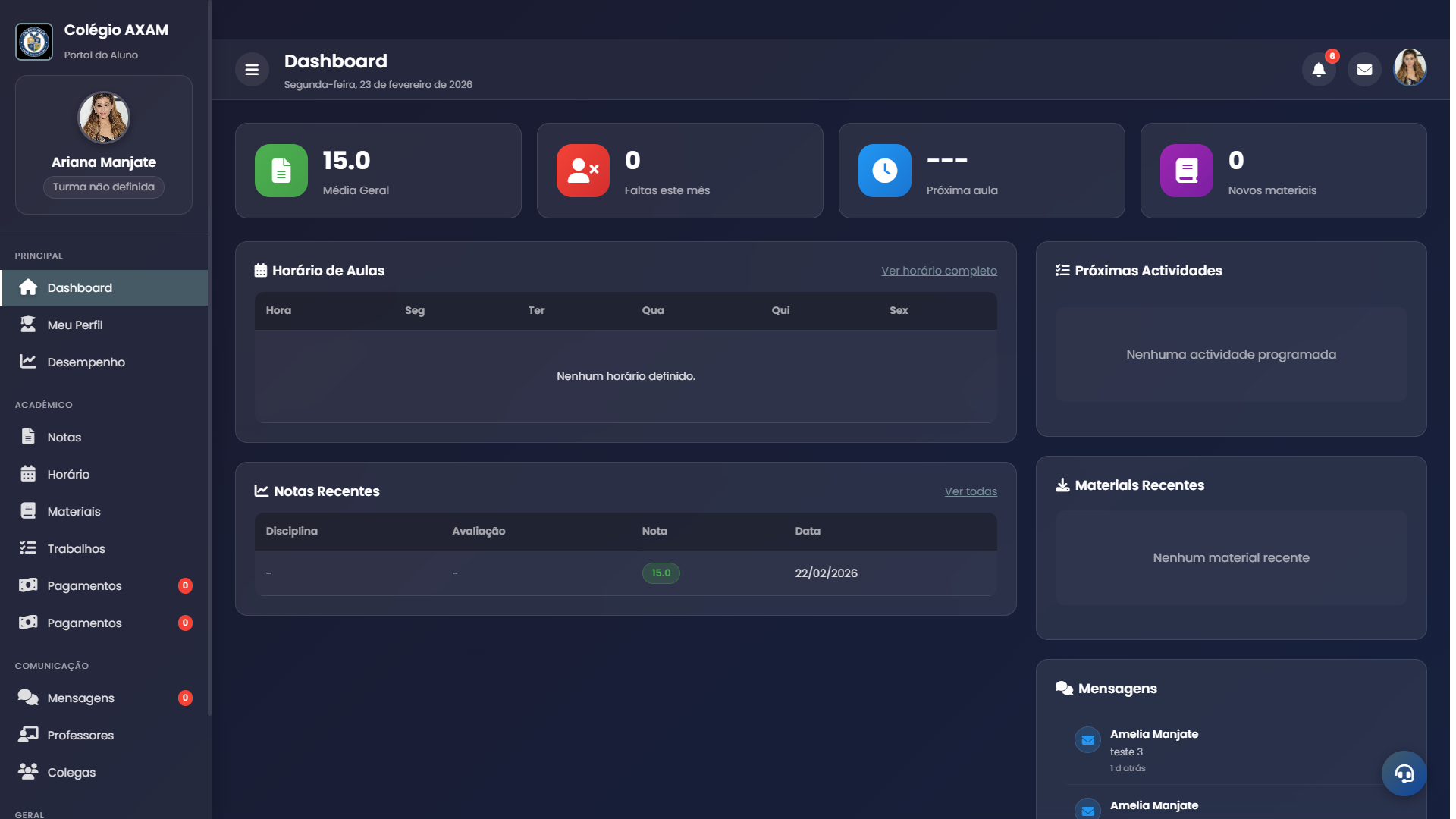The width and height of the screenshot is (1456, 819).
Task: Click the green Média Geral document icon
Action: point(281,171)
